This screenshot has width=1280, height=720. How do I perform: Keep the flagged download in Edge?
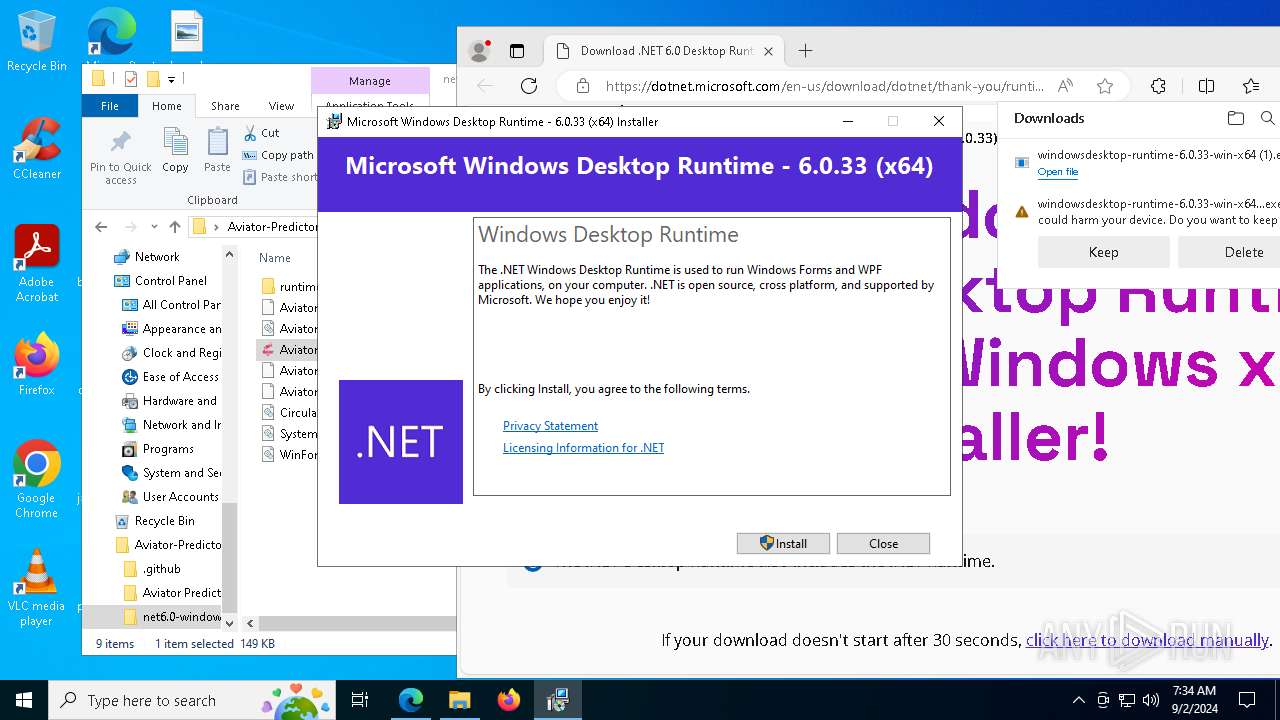point(1103,252)
